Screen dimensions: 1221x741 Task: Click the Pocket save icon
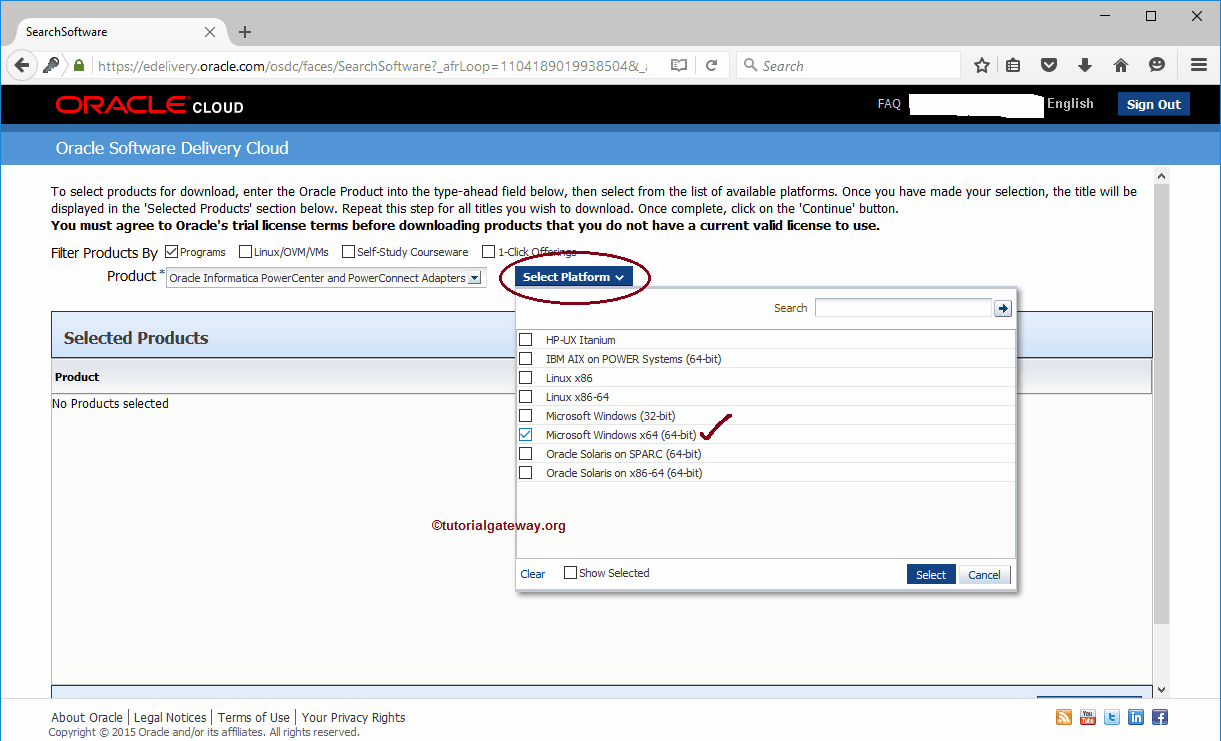pos(1049,65)
